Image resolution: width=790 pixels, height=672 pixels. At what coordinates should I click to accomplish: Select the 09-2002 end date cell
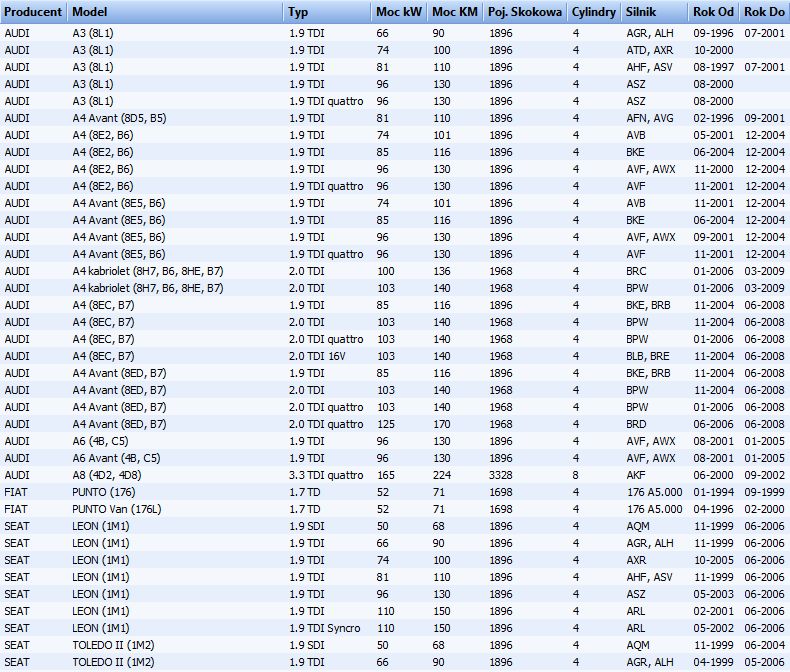765,475
